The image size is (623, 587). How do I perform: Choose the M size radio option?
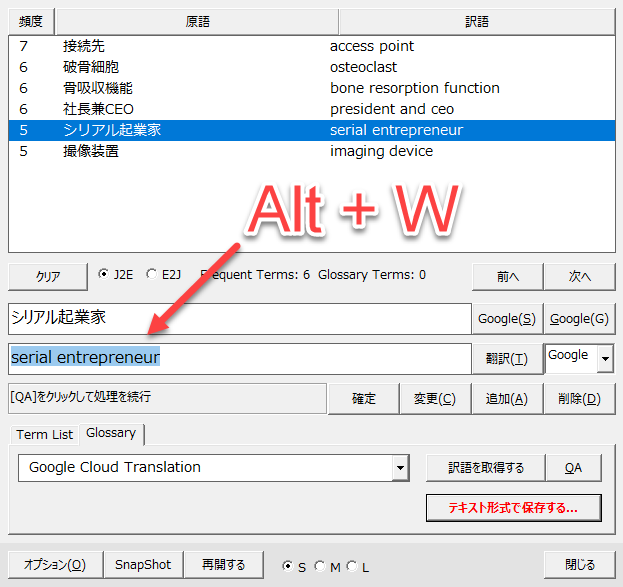click(320, 566)
